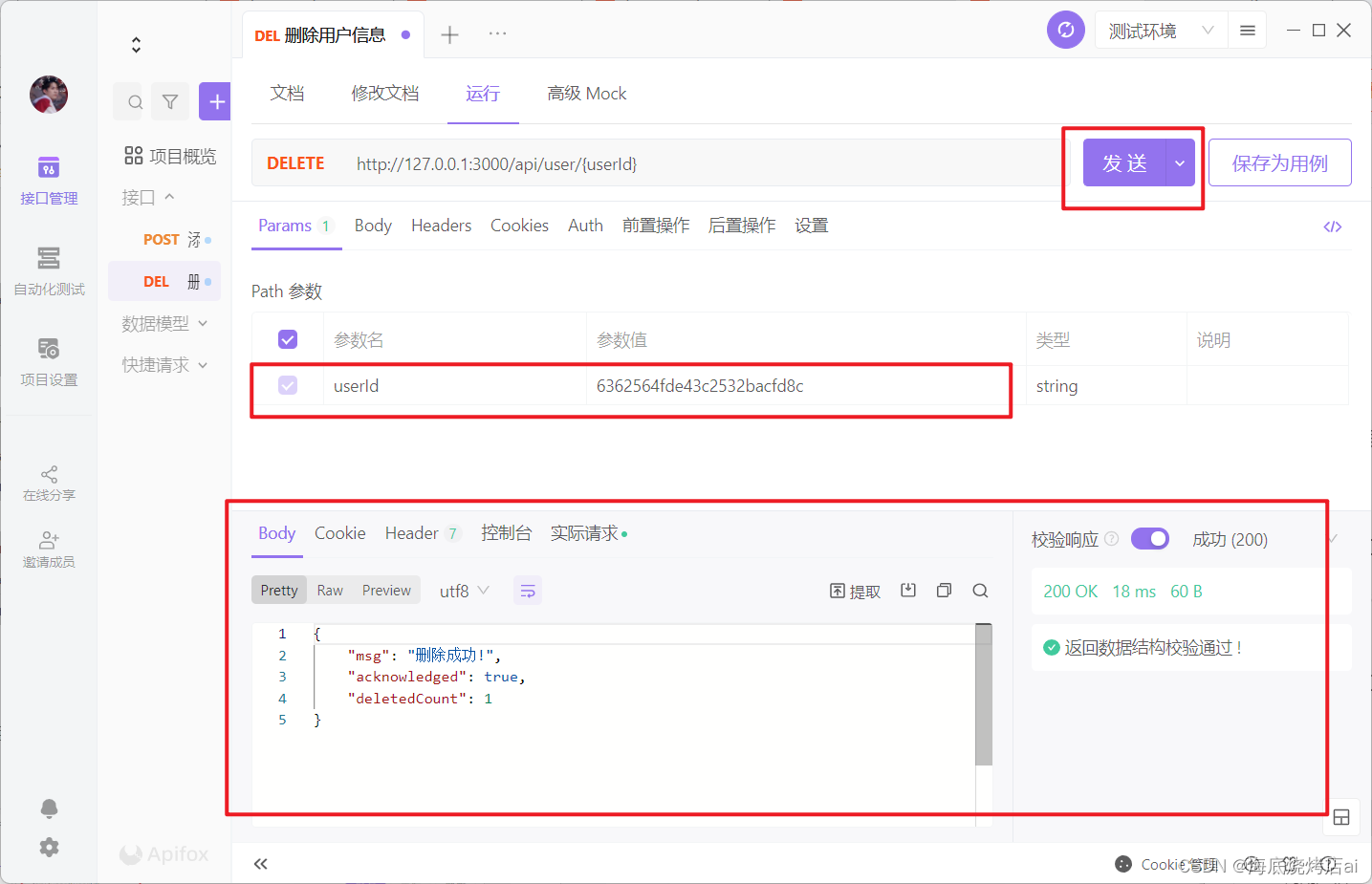The image size is (1372, 884).
Task: Click the generate code icon
Action: tap(1333, 226)
